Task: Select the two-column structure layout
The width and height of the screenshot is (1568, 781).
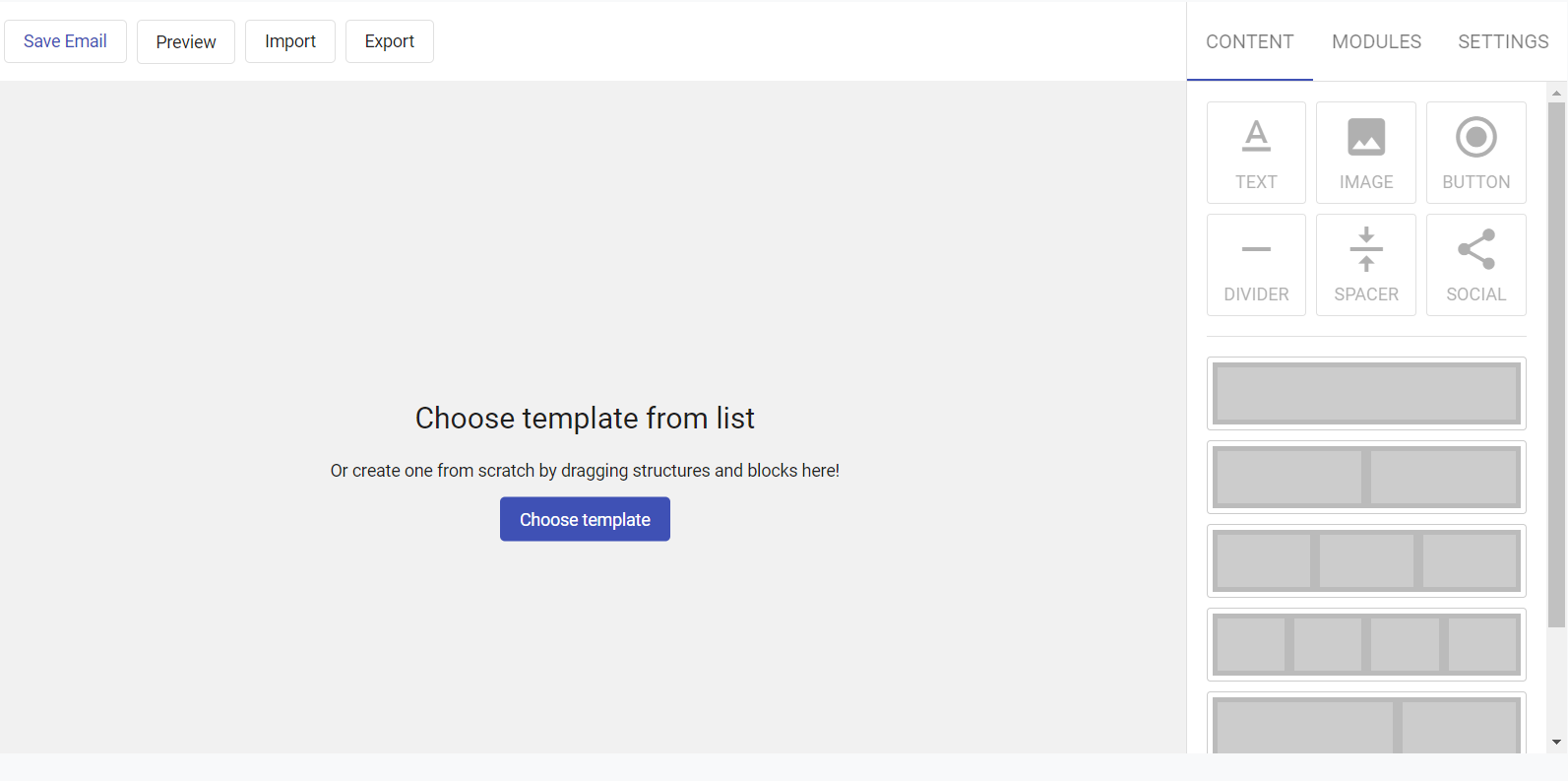Action: pos(1366,477)
